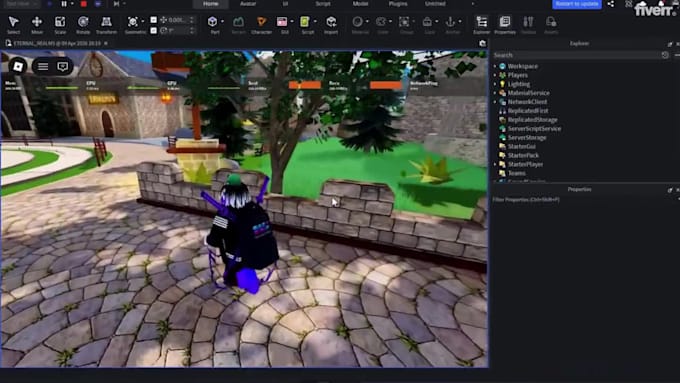This screenshot has height=383, width=680.
Task: Click the Filter Properties field
Action: pyautogui.click(x=583, y=200)
